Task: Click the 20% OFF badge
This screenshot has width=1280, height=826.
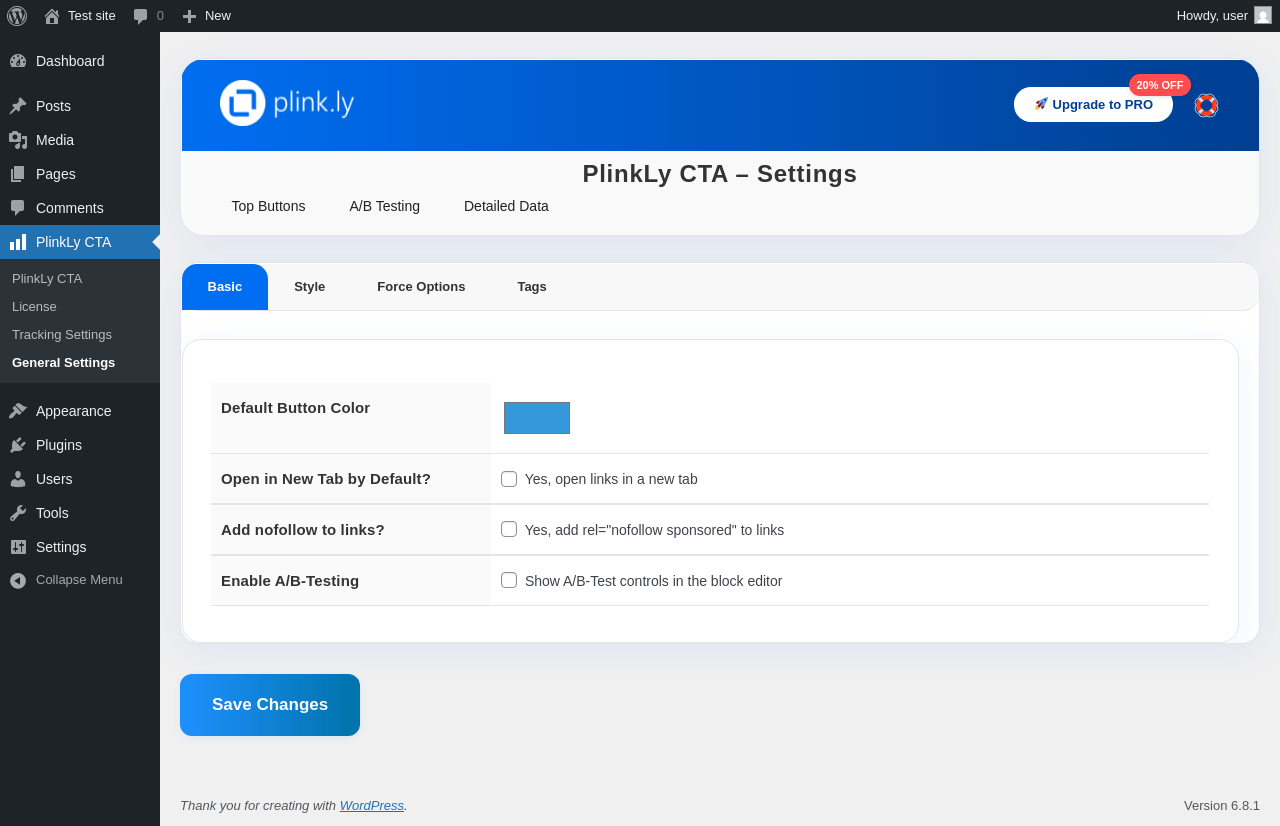Action: pos(1160,85)
